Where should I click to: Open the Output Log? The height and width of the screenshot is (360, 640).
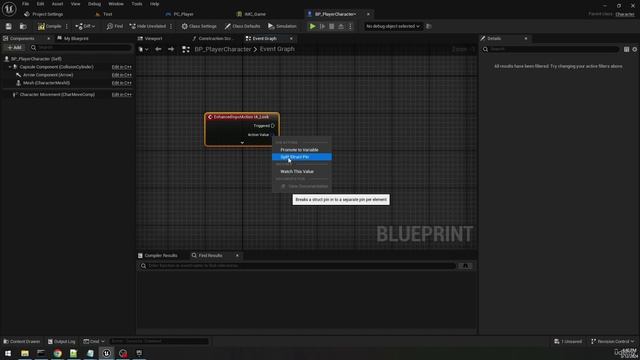click(x=62, y=341)
